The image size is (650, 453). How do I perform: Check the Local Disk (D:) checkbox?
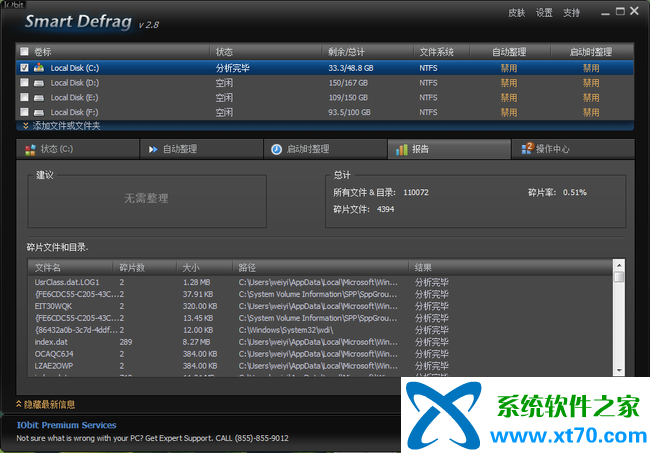pos(24,82)
